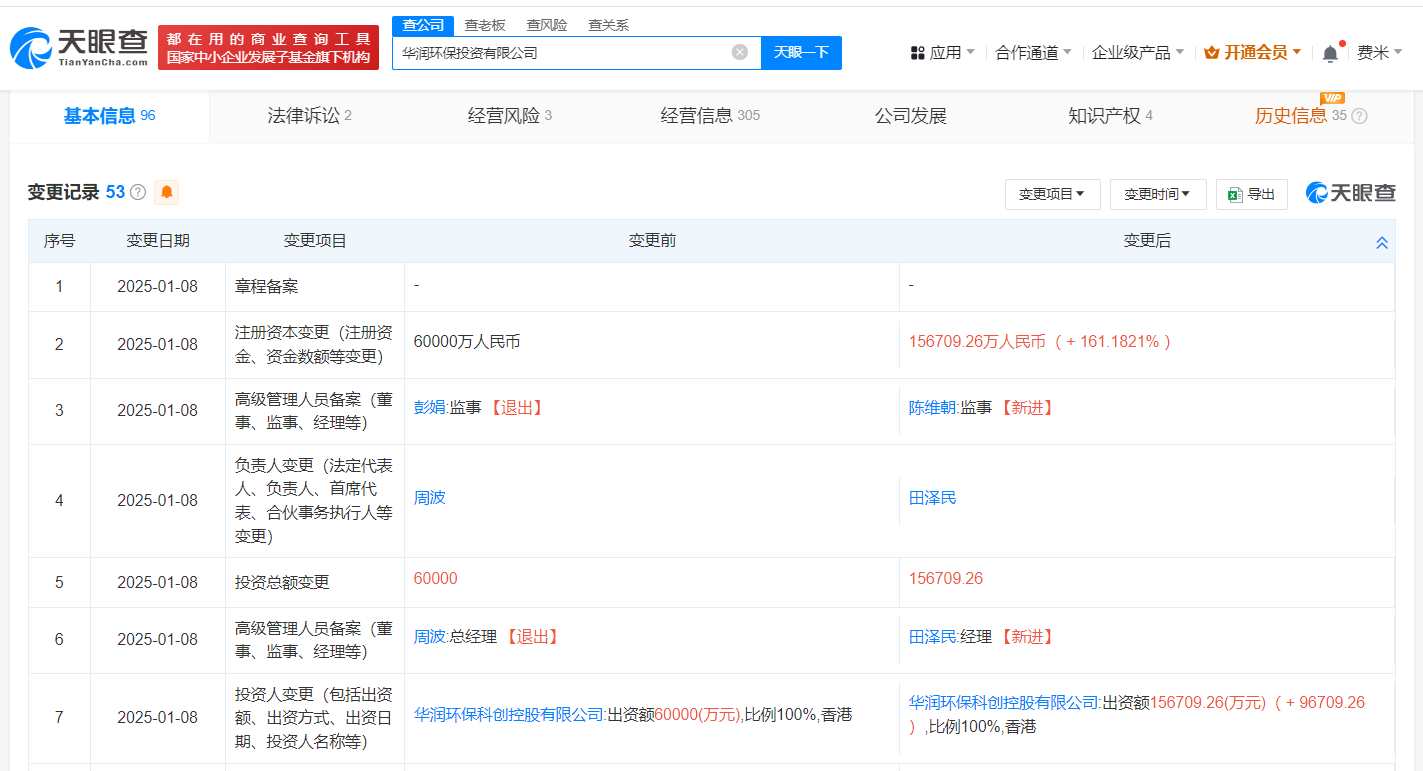Open 周波 link in row 4
Viewport: 1423px width, 771px height.
point(430,497)
